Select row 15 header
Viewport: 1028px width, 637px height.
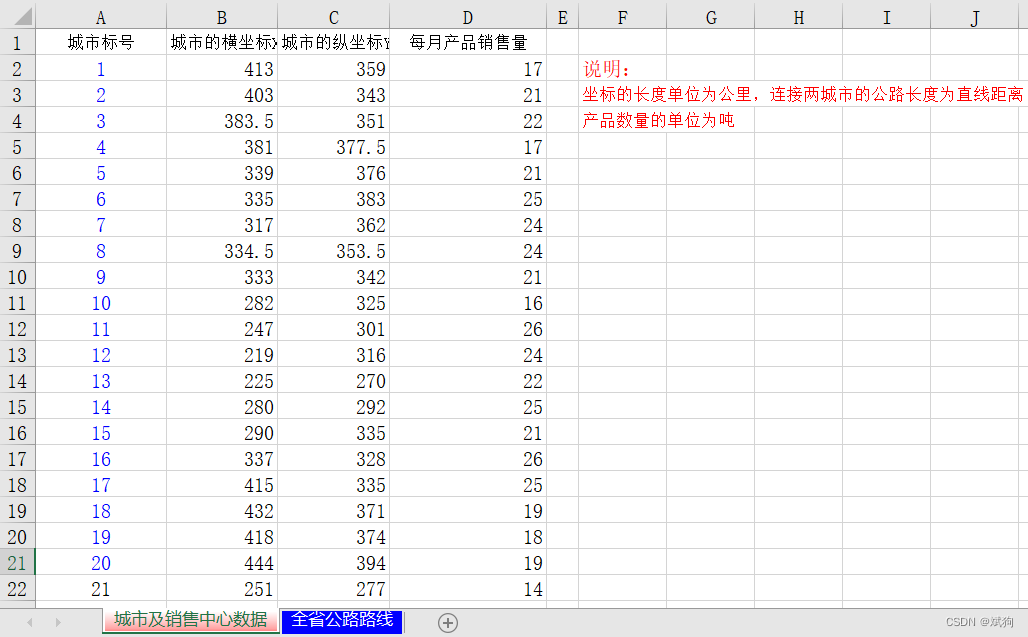pyautogui.click(x=18, y=407)
